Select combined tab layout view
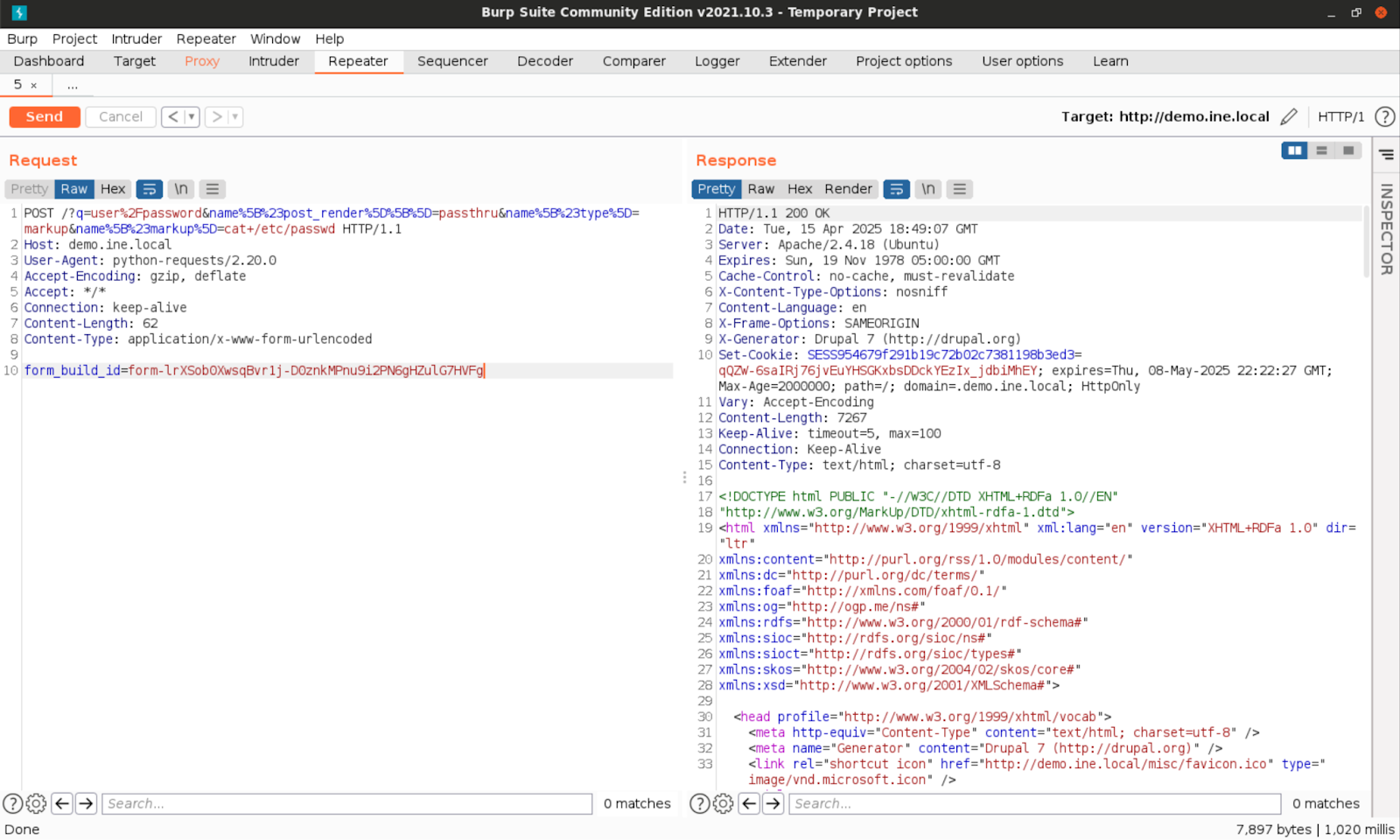1400x840 pixels. point(1348,150)
